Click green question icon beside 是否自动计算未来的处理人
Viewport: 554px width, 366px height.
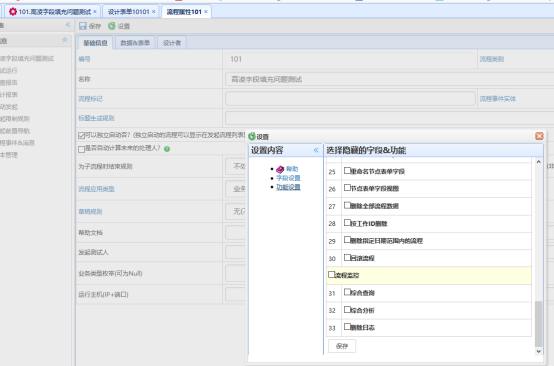tap(167, 149)
